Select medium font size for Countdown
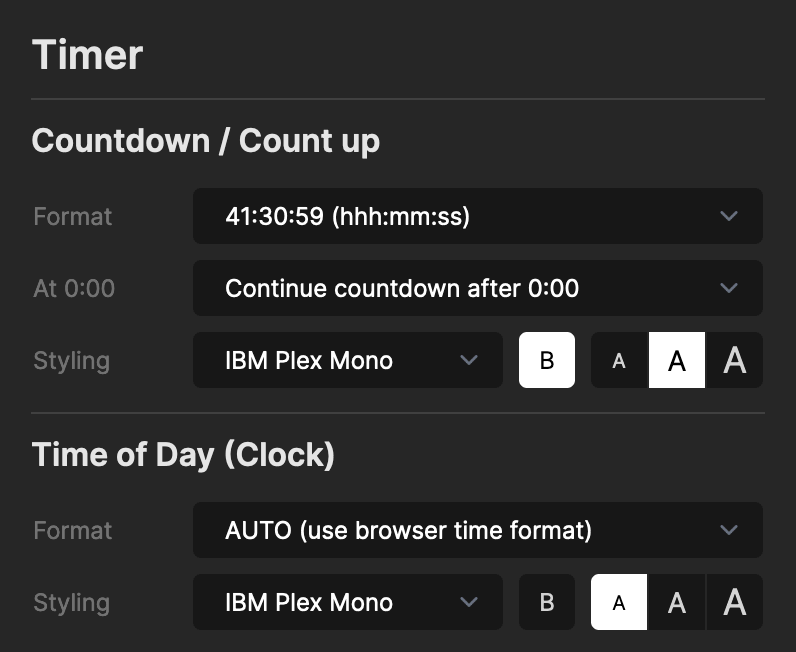 [677, 360]
